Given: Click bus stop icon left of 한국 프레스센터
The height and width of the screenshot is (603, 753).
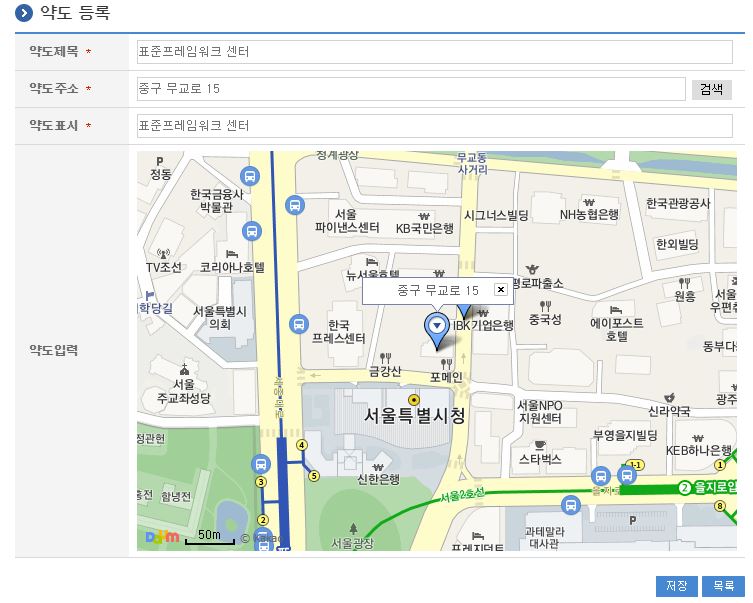Looking at the screenshot, I should point(298,324).
